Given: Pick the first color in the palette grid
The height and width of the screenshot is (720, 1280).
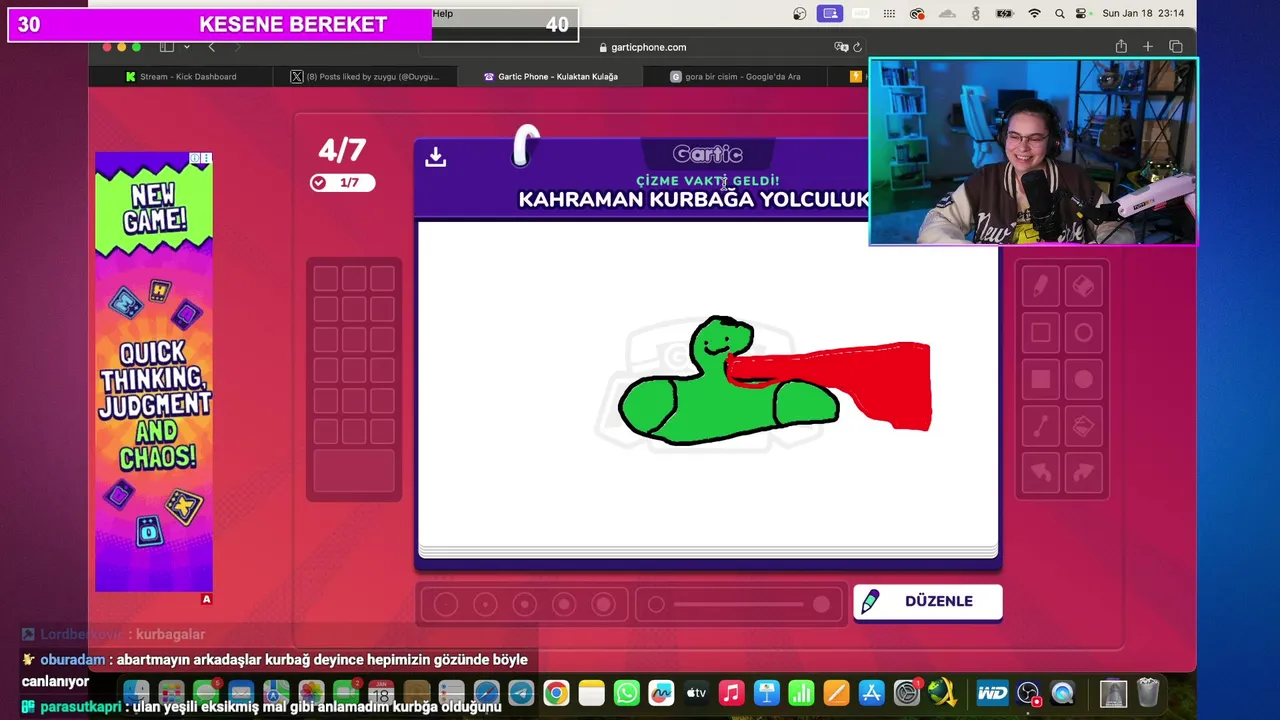Looking at the screenshot, I should click(325, 278).
